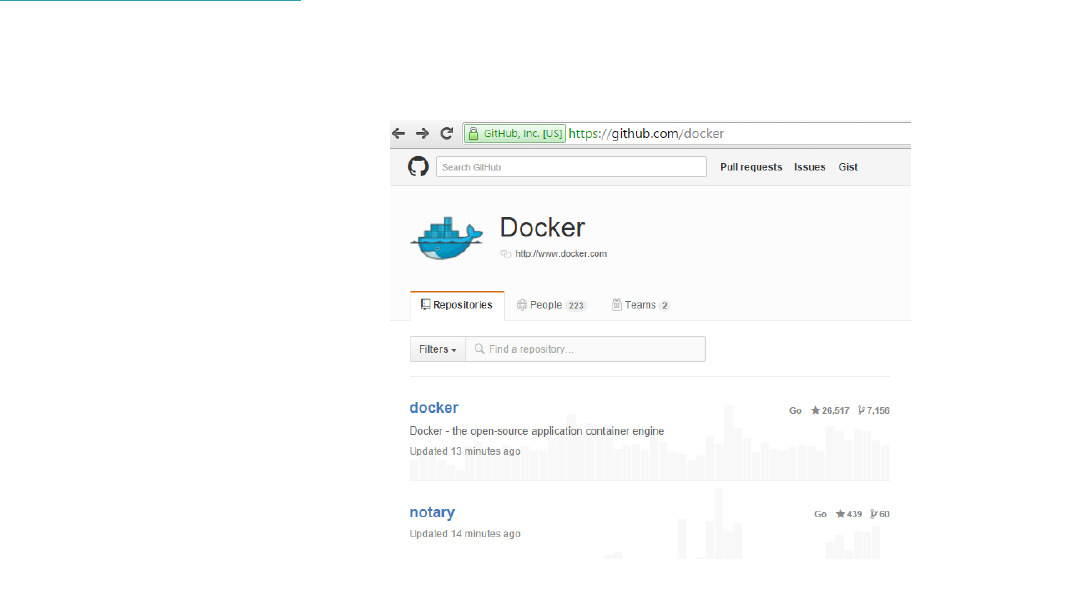This screenshot has width=1068, height=600.
Task: Click the star count 439 for notary
Action: point(849,514)
